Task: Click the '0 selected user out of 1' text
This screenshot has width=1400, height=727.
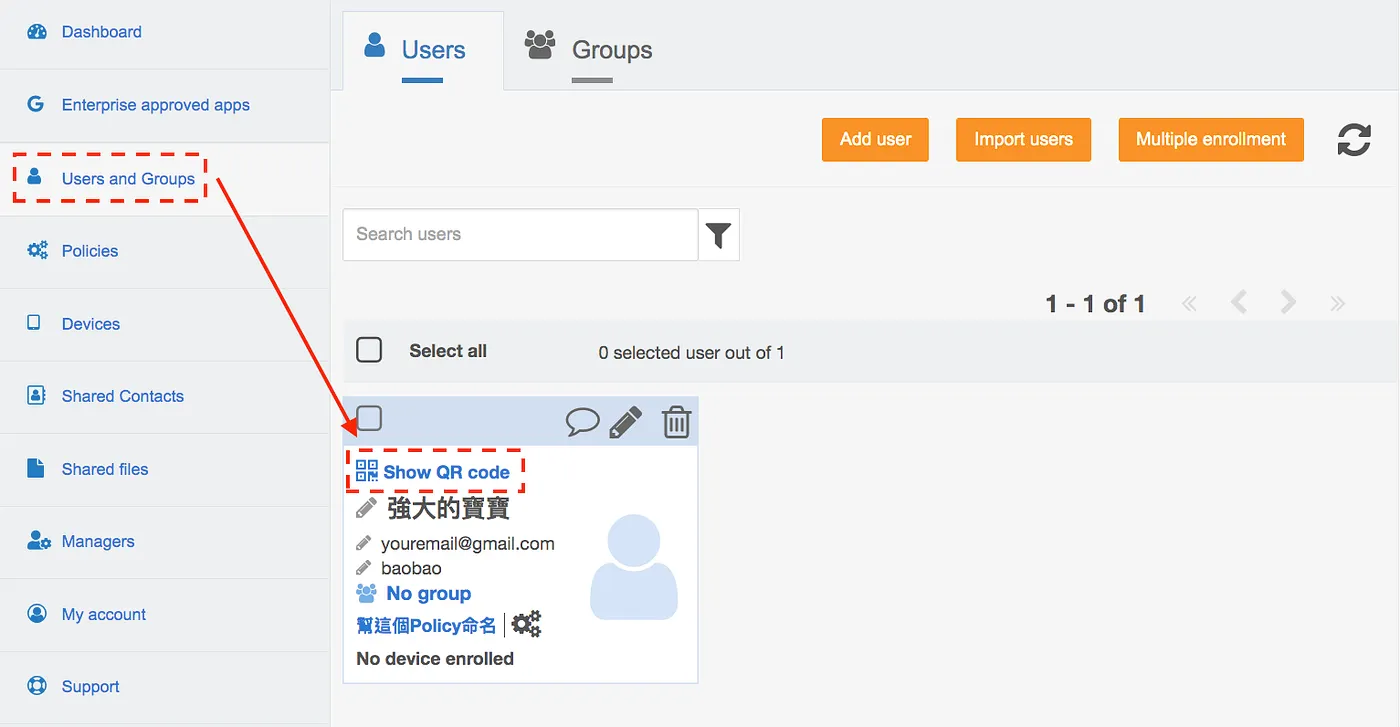Action: click(x=691, y=353)
